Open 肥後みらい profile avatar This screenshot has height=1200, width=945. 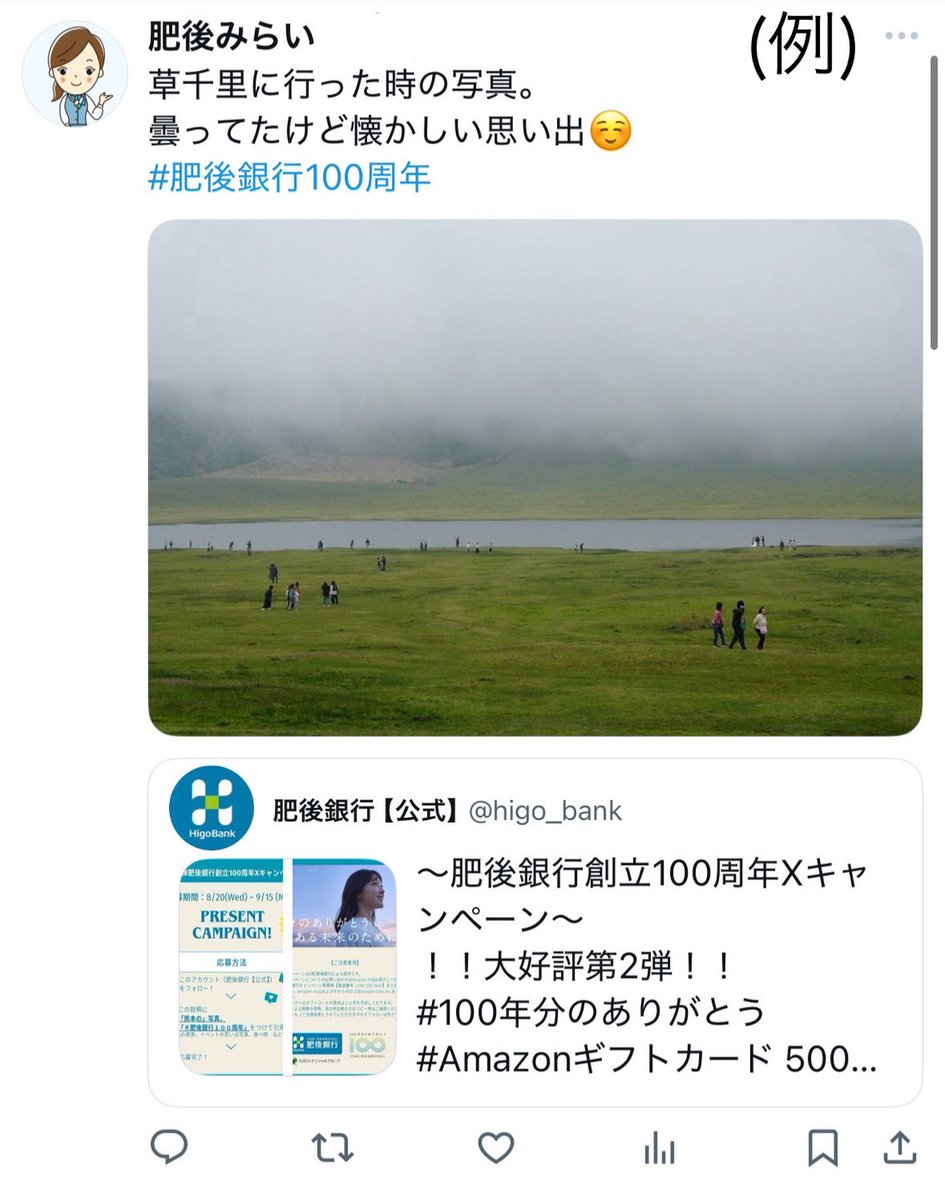point(74,74)
